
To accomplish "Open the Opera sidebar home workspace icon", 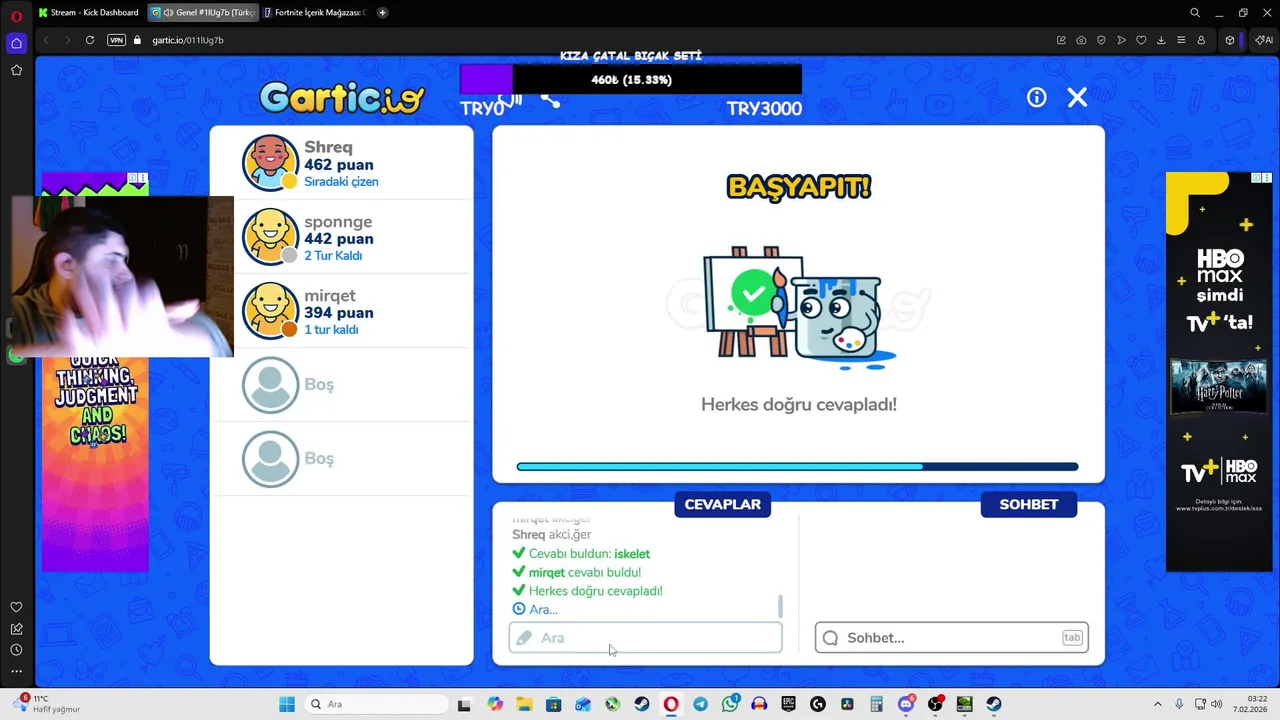I will pos(16,43).
